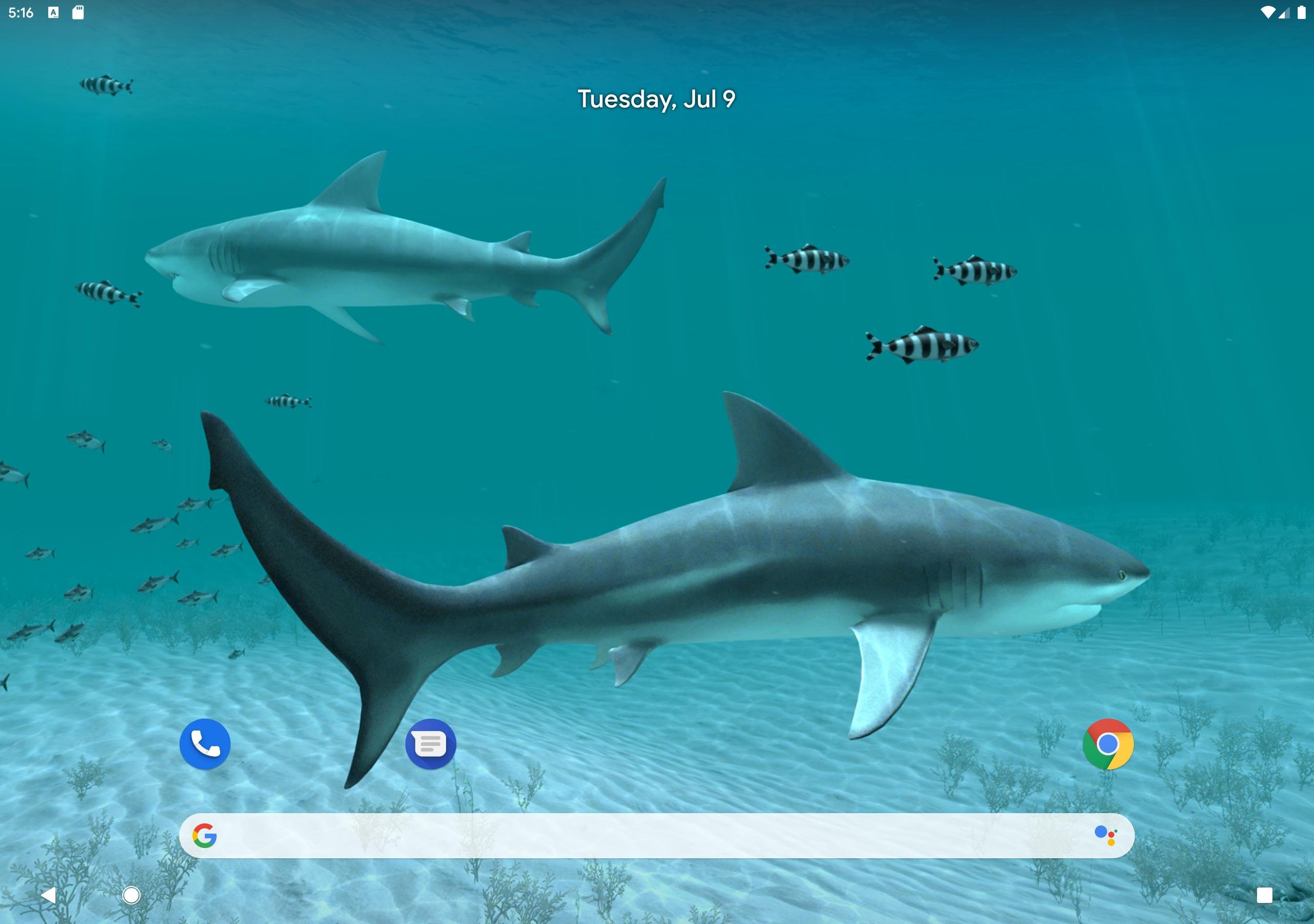1314x924 pixels.
Task: Launch the Chrome browser
Action: 1107,744
